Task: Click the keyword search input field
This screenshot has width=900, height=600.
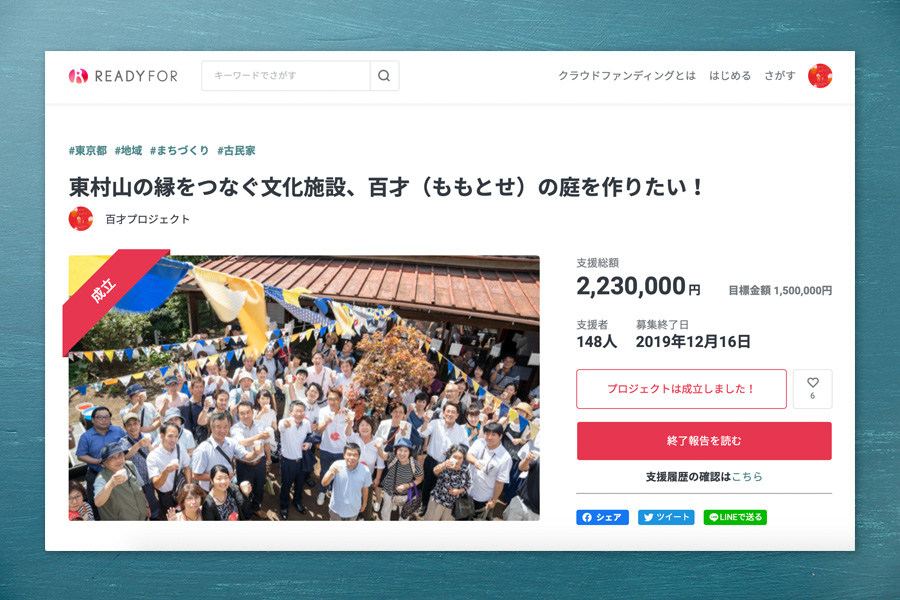Action: coord(286,76)
